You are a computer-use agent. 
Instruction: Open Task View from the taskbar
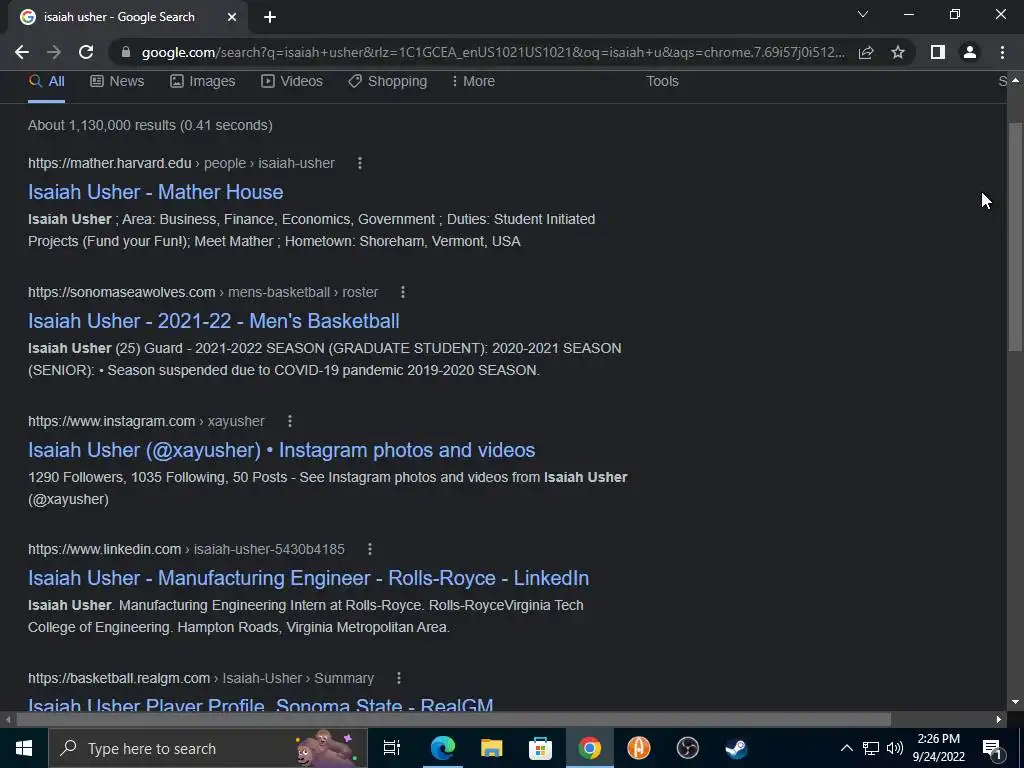pos(392,748)
